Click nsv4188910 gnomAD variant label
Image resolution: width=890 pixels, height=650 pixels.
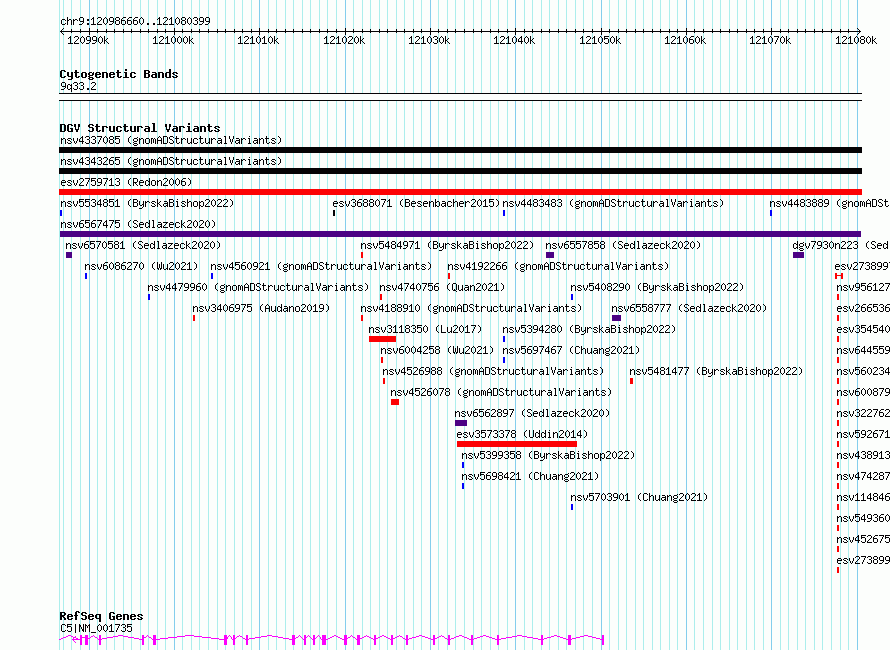pyautogui.click(x=471, y=308)
